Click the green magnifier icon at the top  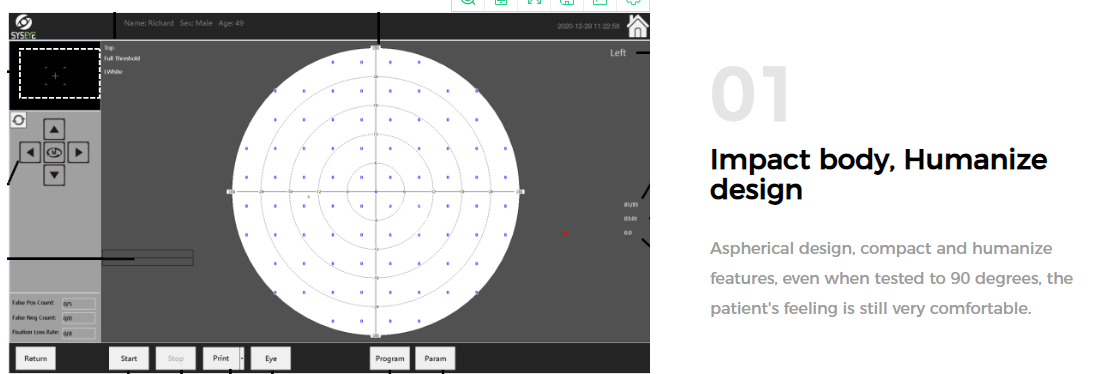click(x=467, y=2)
